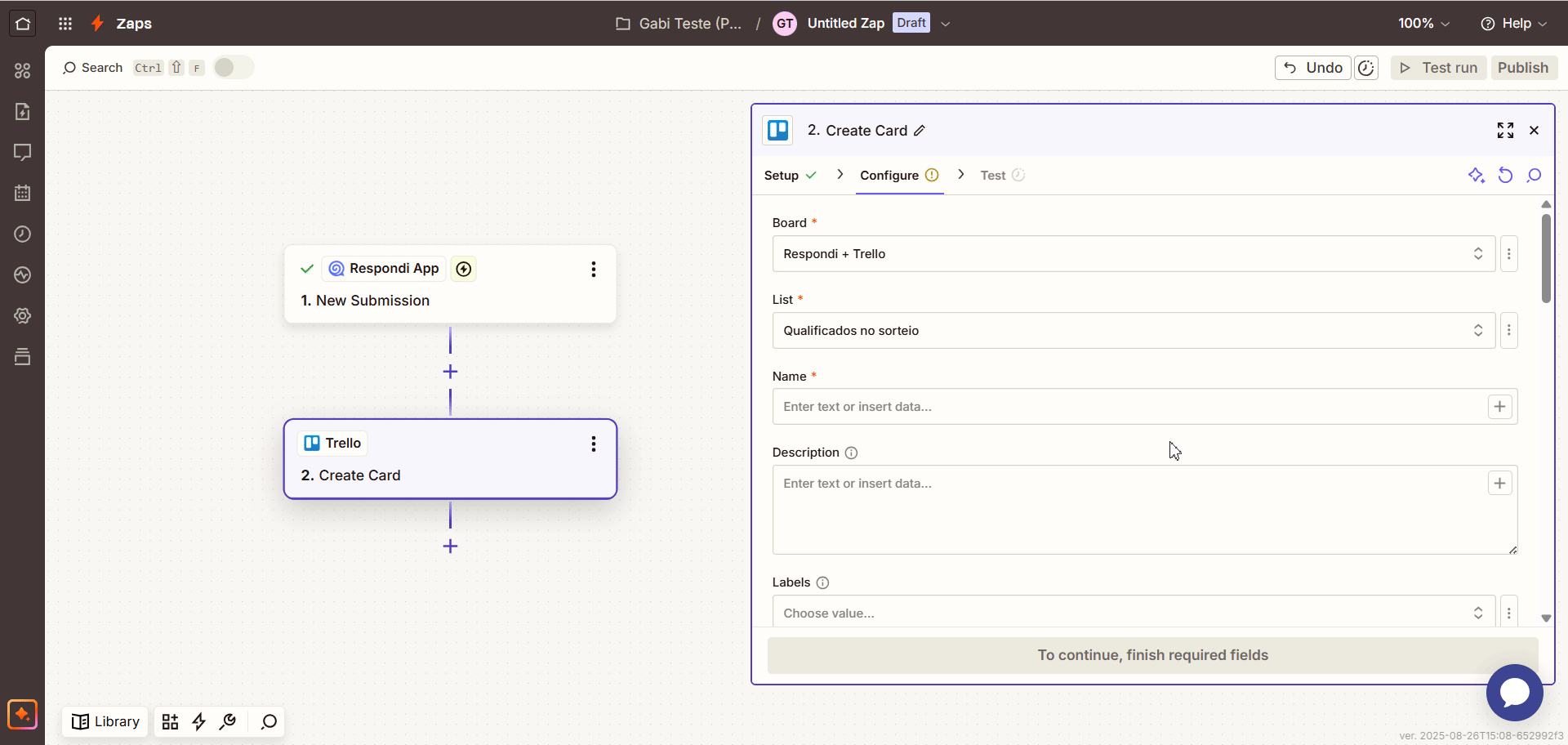Open the sidebar versions stack icon
Viewport: 1568px width, 745px height.
click(x=23, y=357)
